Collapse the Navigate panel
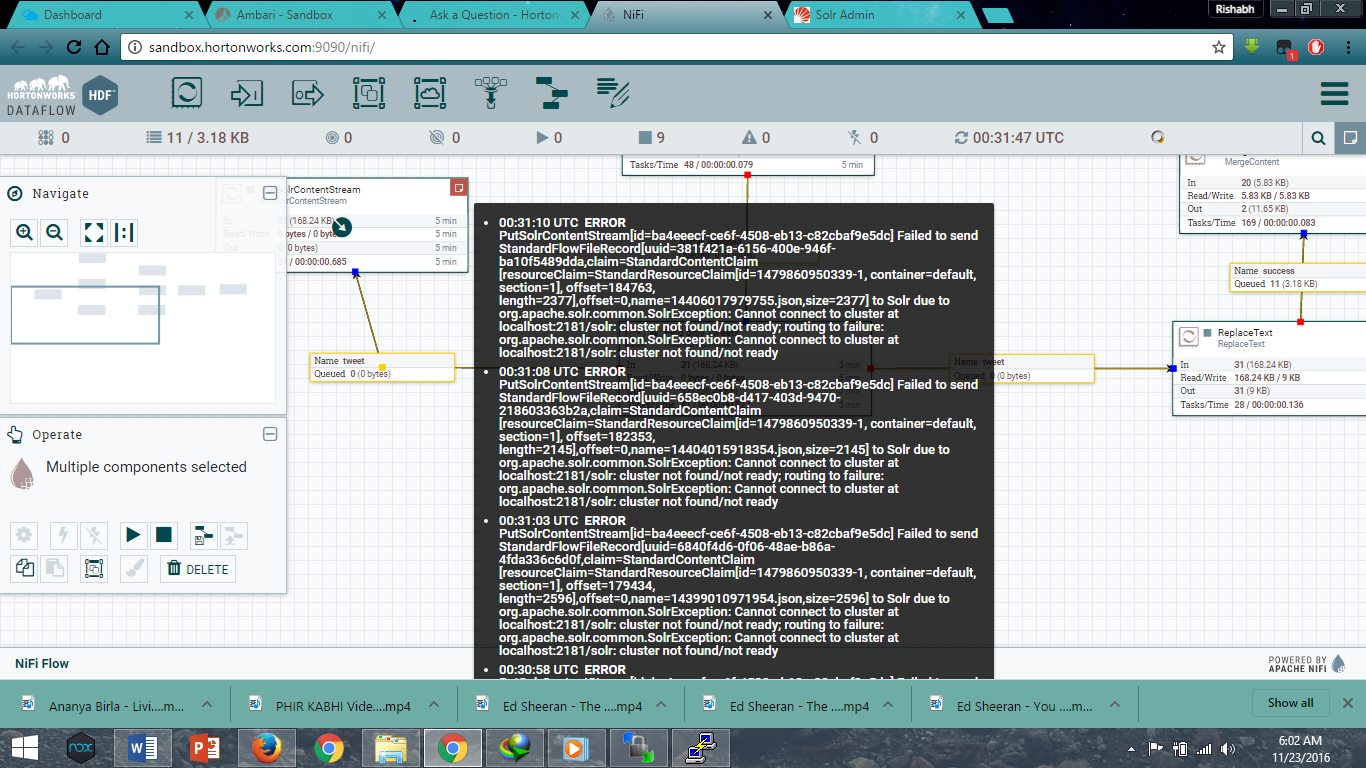 (x=270, y=193)
